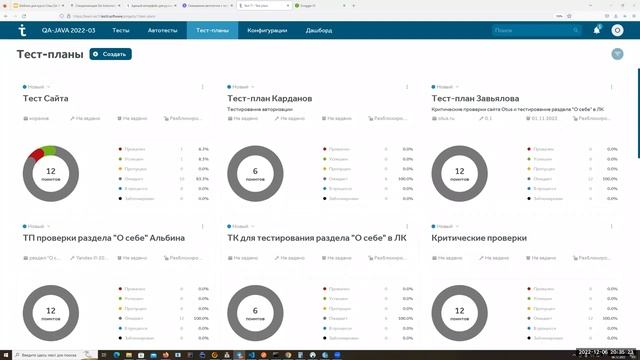Click the Тестирование авторизации description text
The width and height of the screenshot is (640, 360).
(x=260, y=109)
